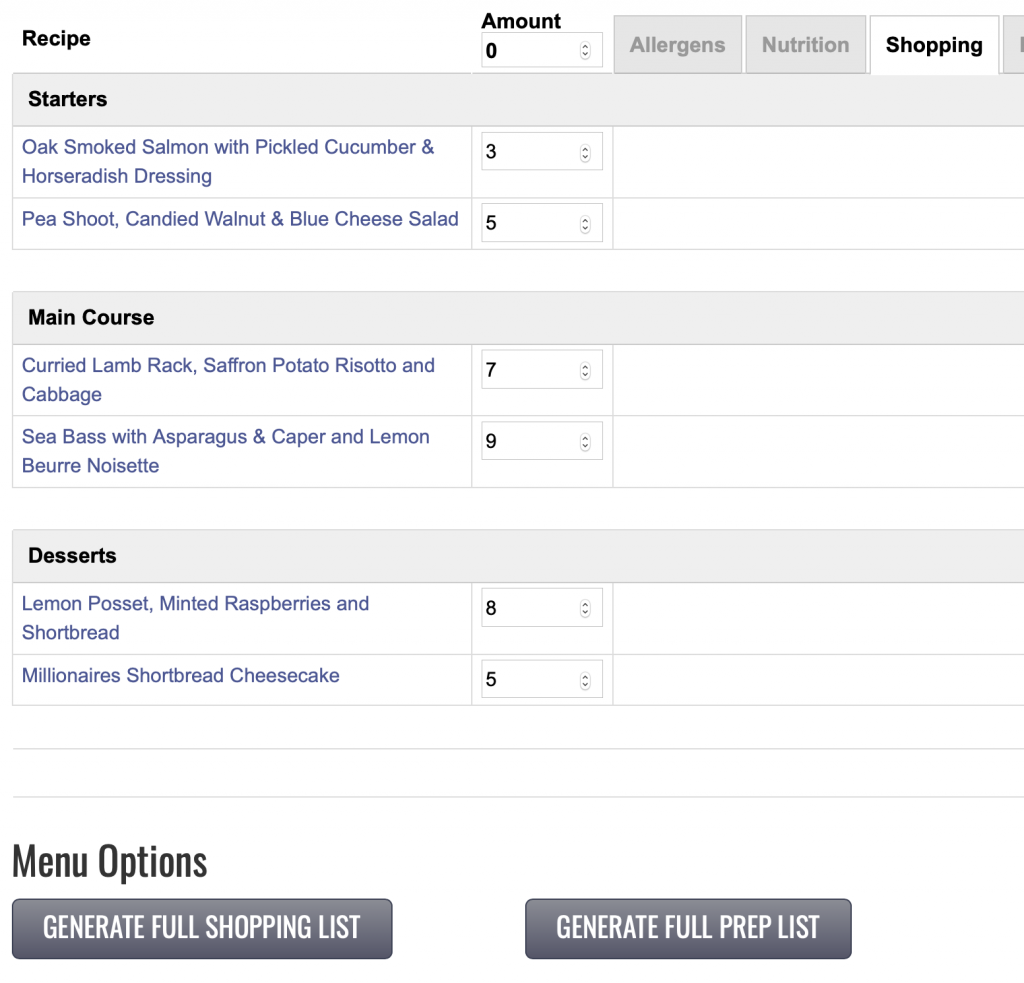
Task: Click Generate Full Prep List button
Action: point(688,928)
